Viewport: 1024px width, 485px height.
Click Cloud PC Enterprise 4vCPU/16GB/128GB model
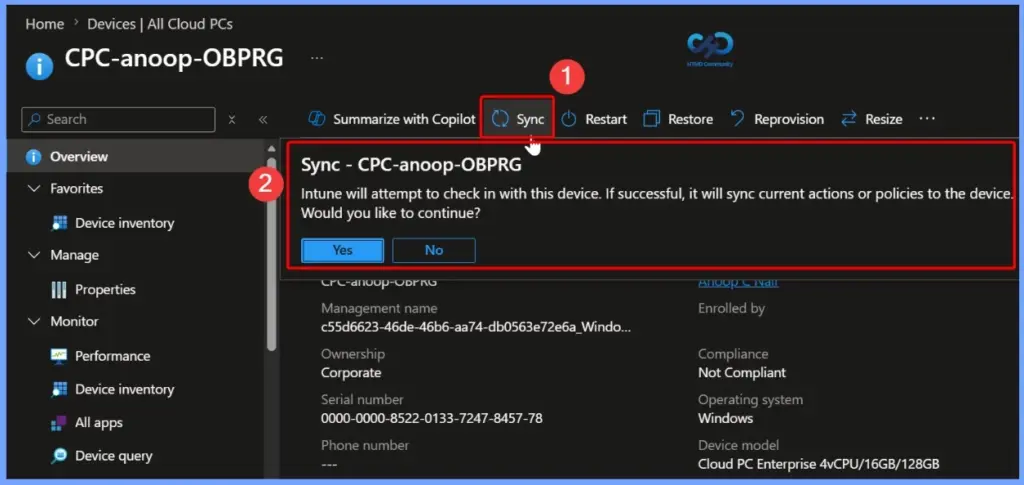click(819, 464)
